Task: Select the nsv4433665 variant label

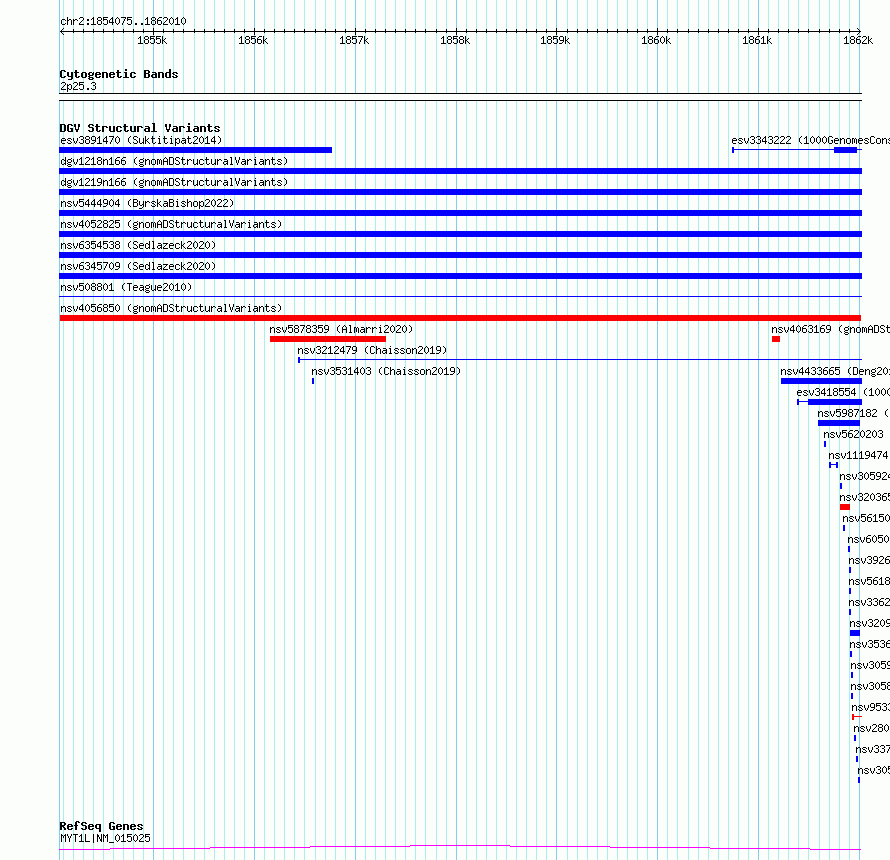Action: point(835,371)
